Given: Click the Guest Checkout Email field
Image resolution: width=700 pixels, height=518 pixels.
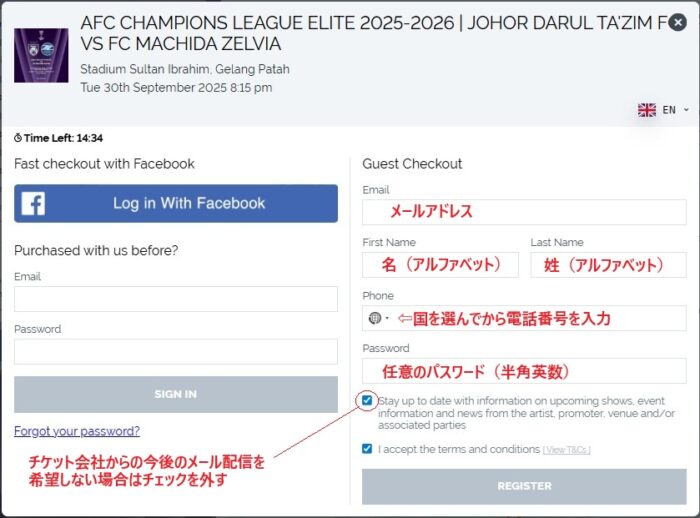Looking at the screenshot, I should pos(524,212).
